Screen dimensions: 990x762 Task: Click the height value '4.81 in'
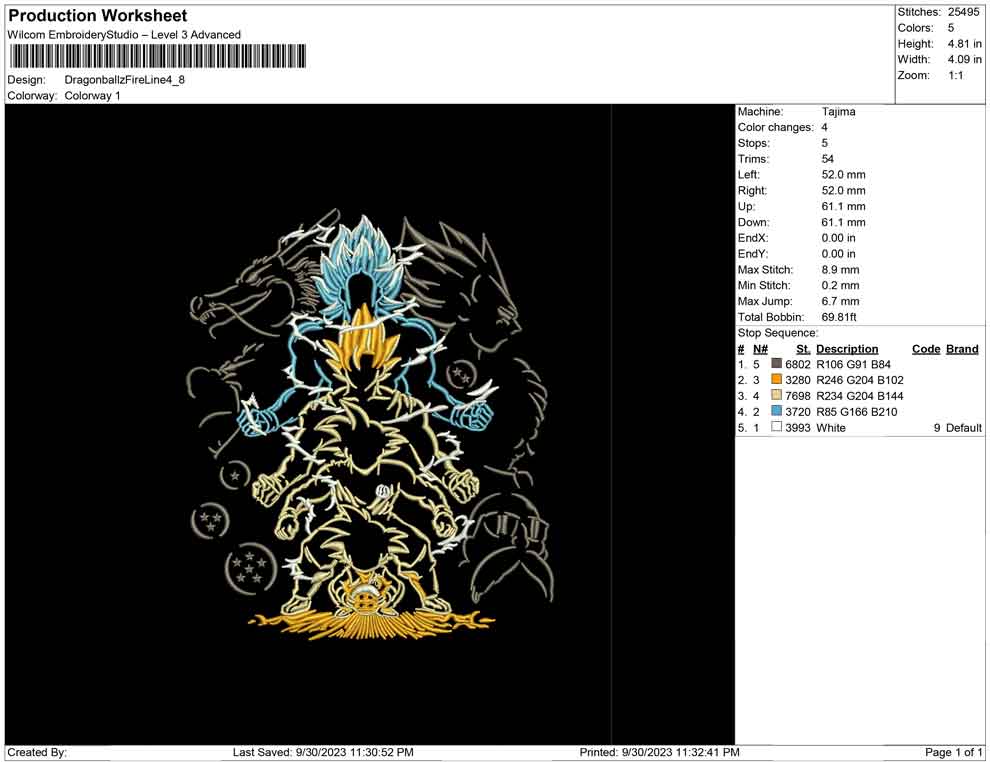point(965,44)
